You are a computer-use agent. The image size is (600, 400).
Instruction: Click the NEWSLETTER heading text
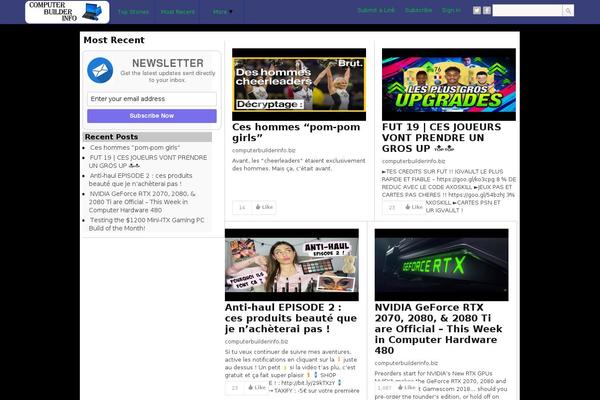(168, 63)
